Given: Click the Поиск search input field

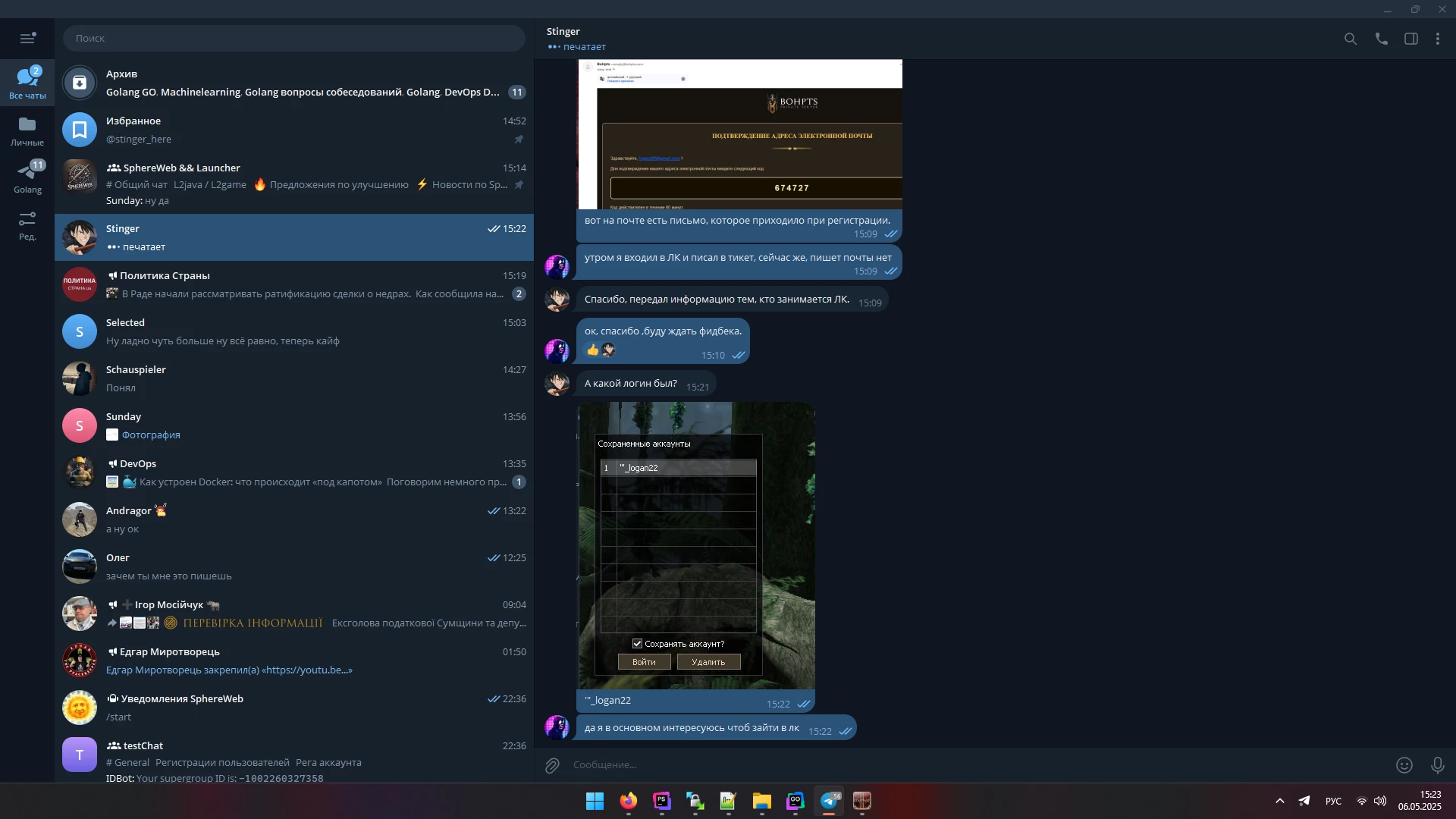Looking at the screenshot, I should coord(294,39).
